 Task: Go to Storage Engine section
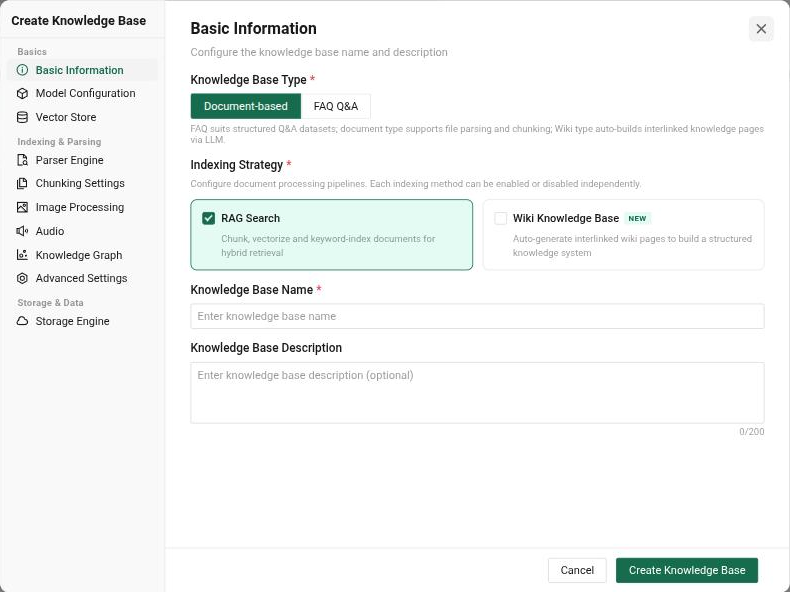(x=82, y=321)
